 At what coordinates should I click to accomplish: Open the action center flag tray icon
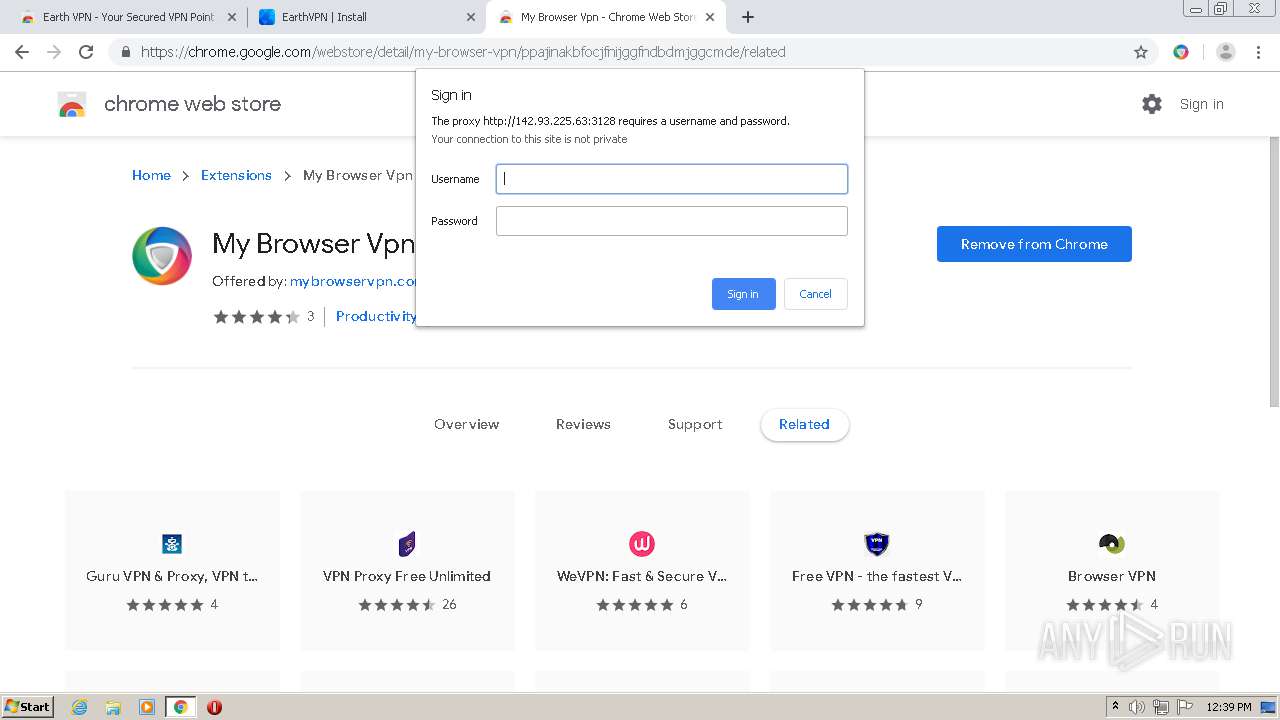click(x=1185, y=707)
